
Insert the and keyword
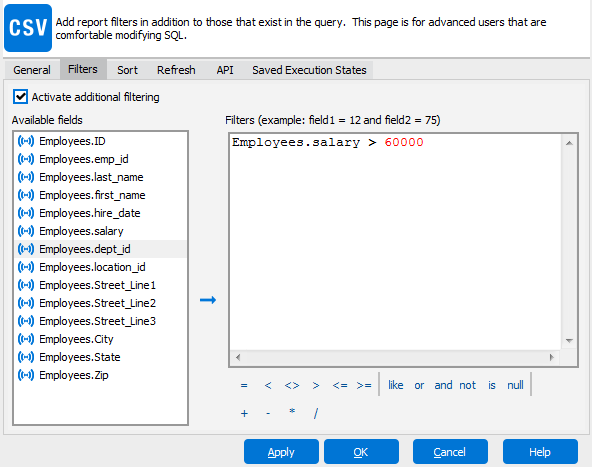click(x=443, y=385)
